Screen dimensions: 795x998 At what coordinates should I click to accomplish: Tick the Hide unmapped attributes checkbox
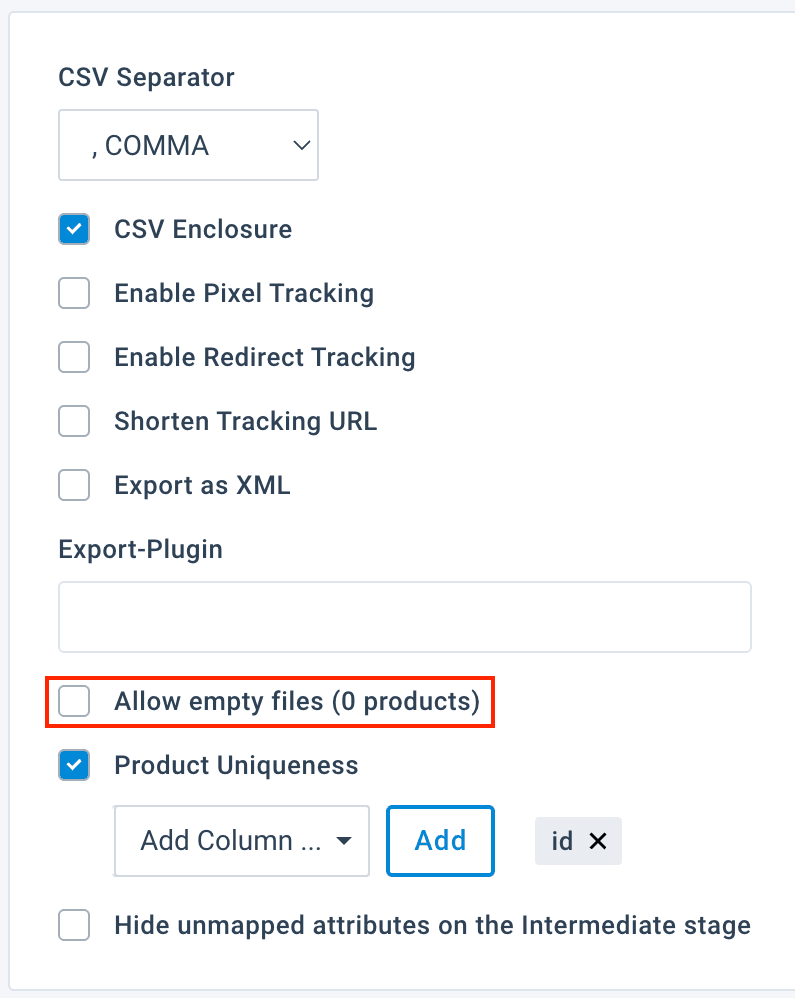tap(74, 925)
